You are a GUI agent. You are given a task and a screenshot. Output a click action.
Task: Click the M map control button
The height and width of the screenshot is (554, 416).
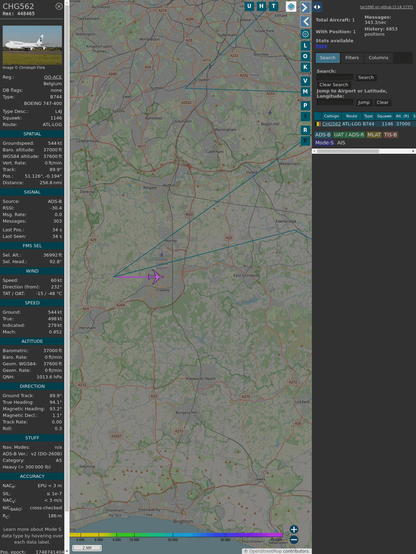[x=305, y=92]
